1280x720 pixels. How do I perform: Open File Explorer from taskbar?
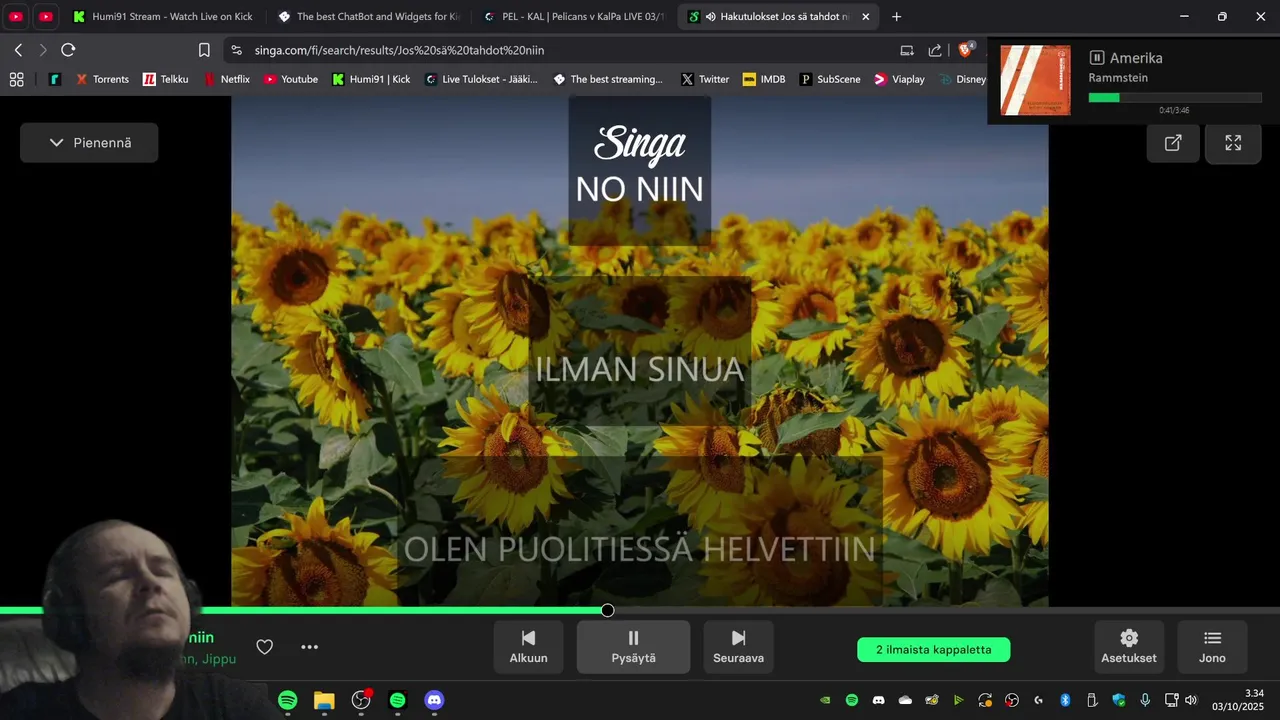click(324, 700)
